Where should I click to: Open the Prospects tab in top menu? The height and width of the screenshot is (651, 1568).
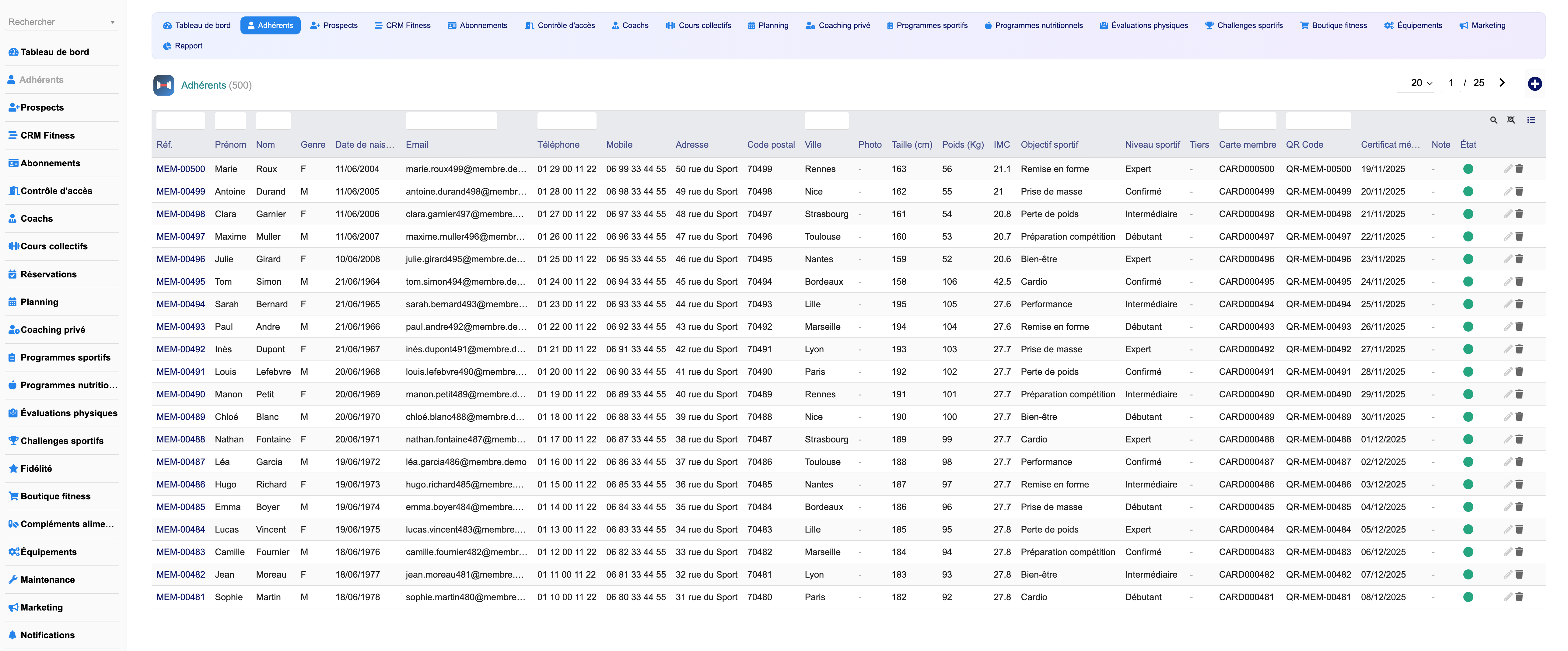click(334, 26)
